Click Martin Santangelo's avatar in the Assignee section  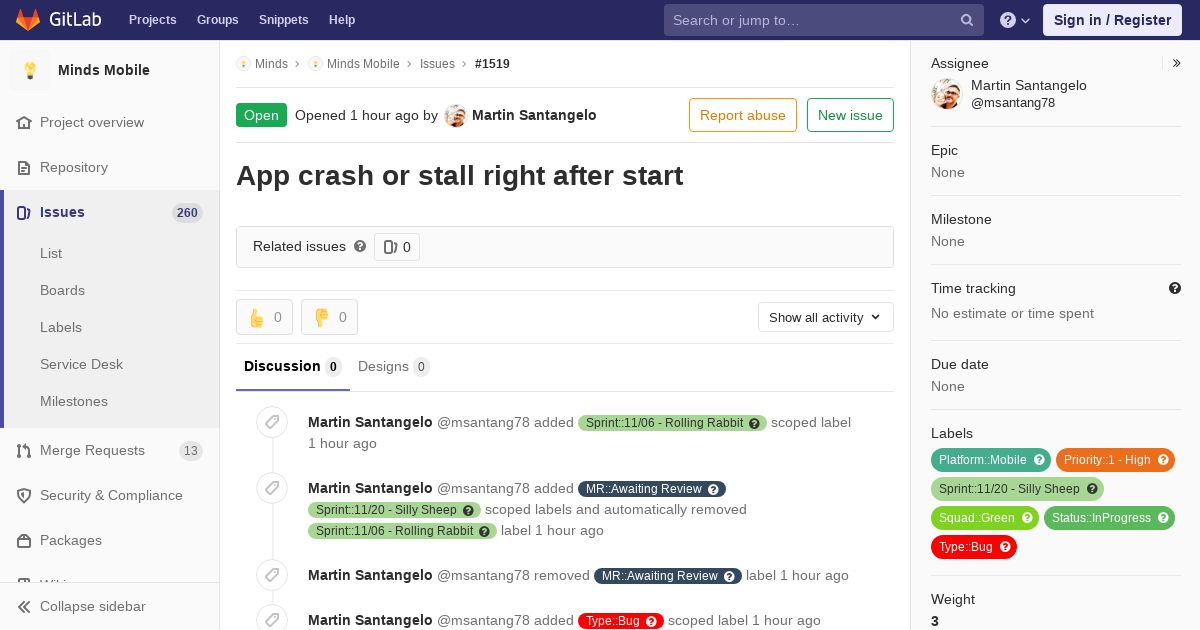946,94
